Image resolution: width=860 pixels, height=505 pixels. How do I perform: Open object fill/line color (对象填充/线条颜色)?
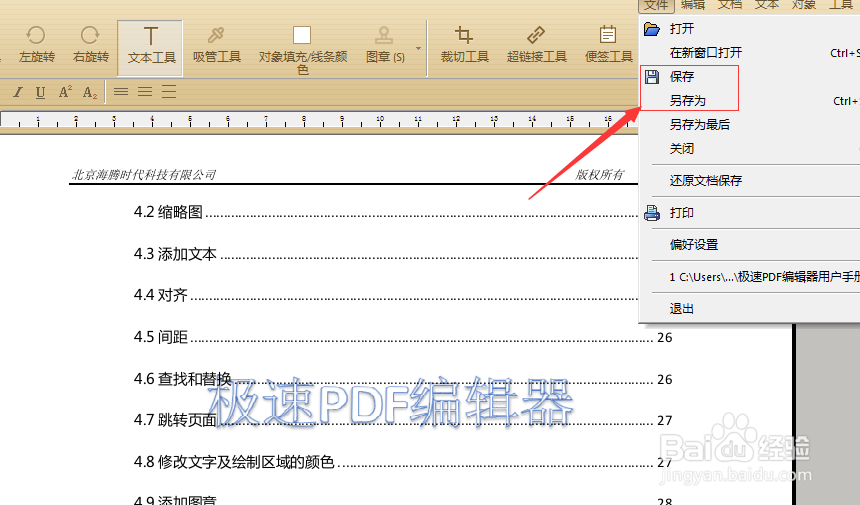tap(302, 50)
